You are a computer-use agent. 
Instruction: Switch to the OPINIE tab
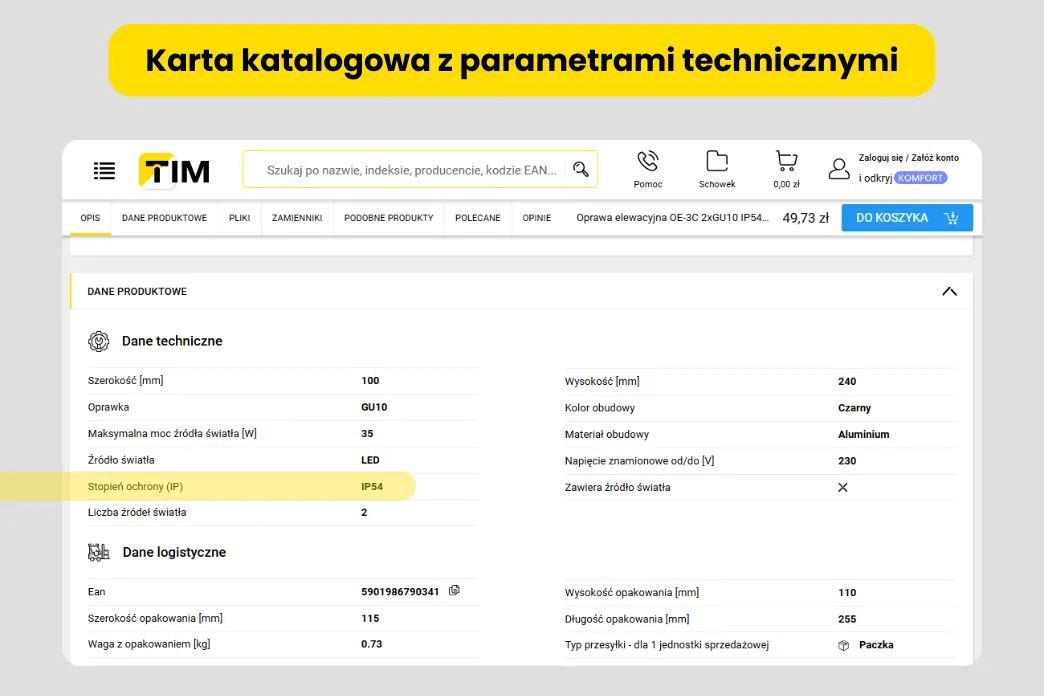pyautogui.click(x=536, y=217)
